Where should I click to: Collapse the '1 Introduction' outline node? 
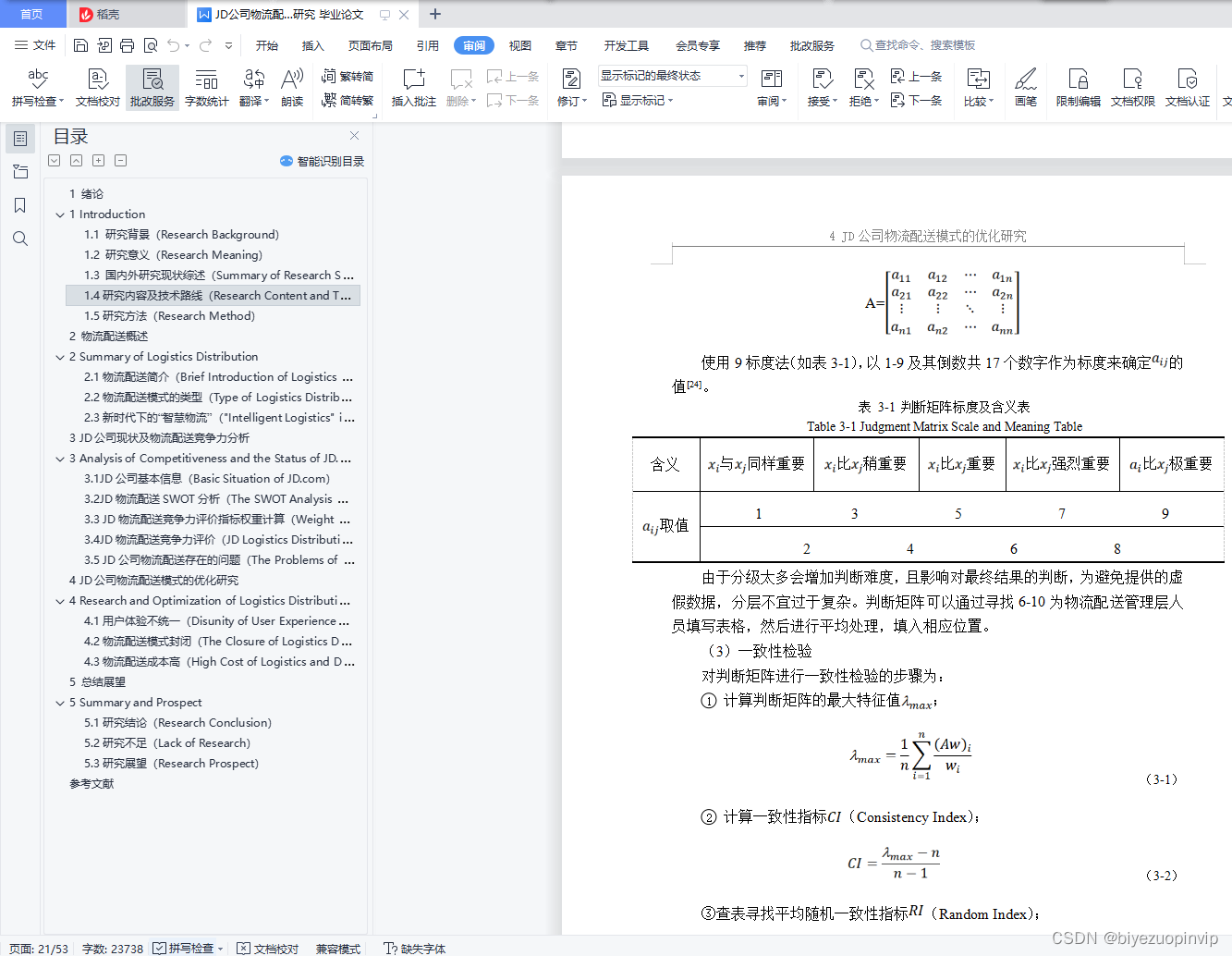pos(60,214)
